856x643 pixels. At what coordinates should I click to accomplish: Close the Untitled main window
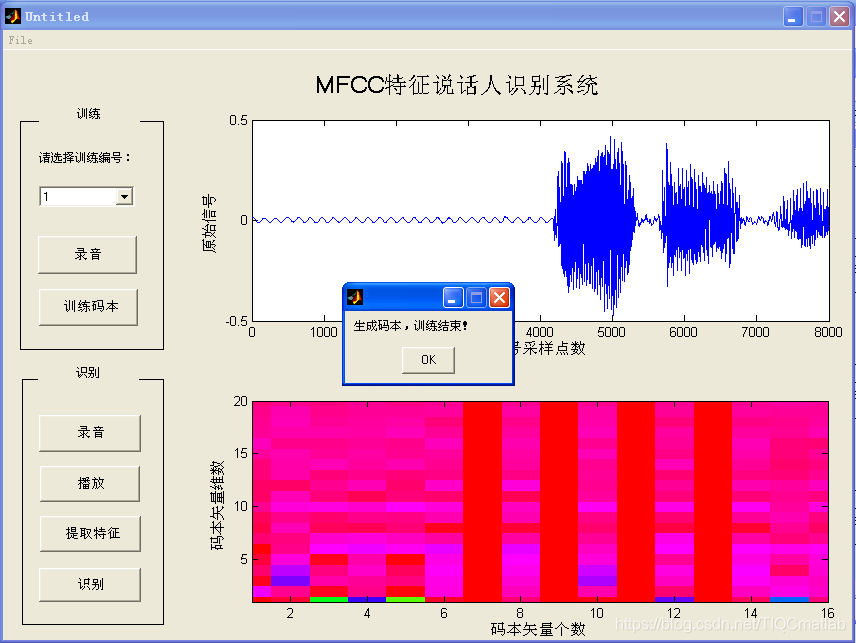click(x=839, y=16)
